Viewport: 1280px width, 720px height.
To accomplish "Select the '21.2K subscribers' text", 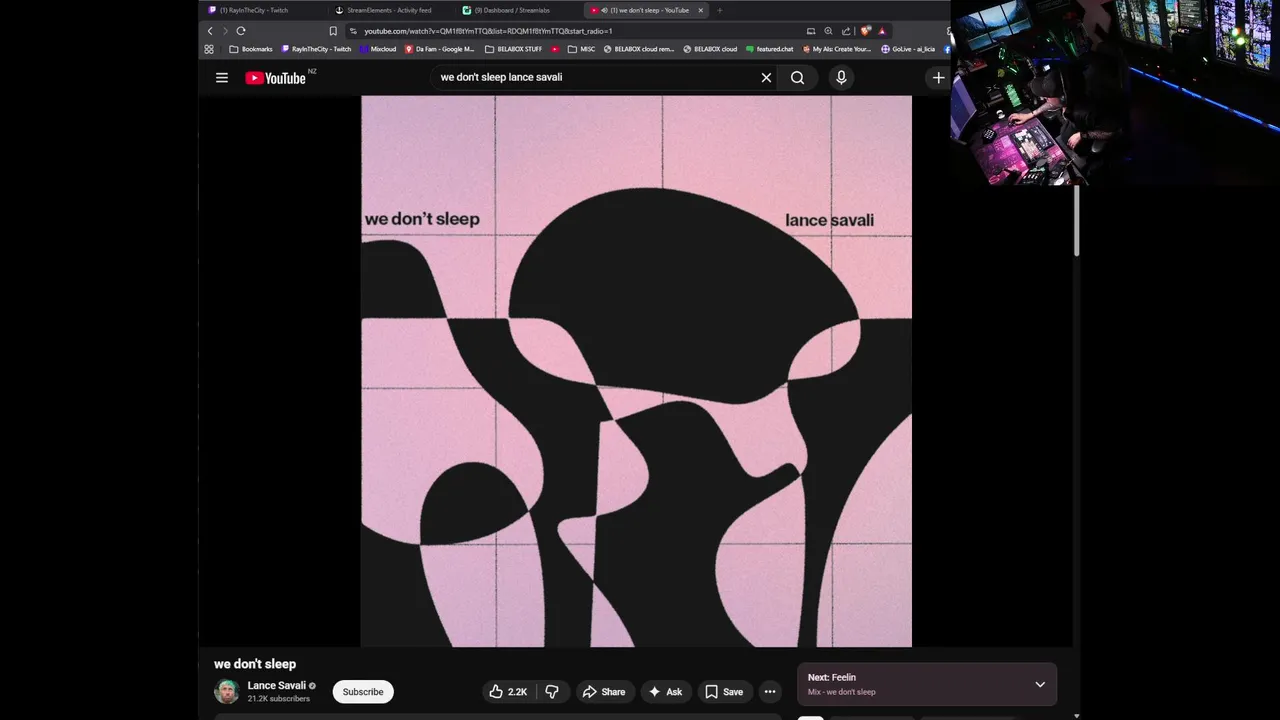I will point(279,699).
